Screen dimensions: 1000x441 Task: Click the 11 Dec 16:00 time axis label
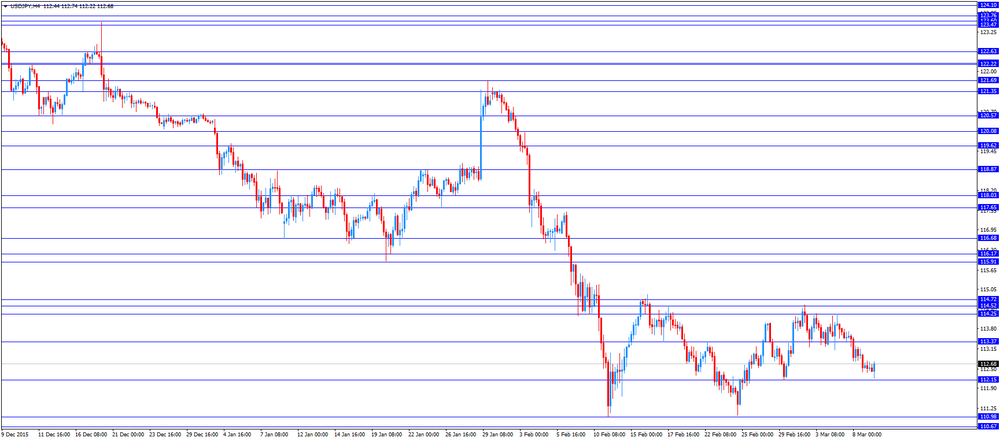pyautogui.click(x=52, y=435)
